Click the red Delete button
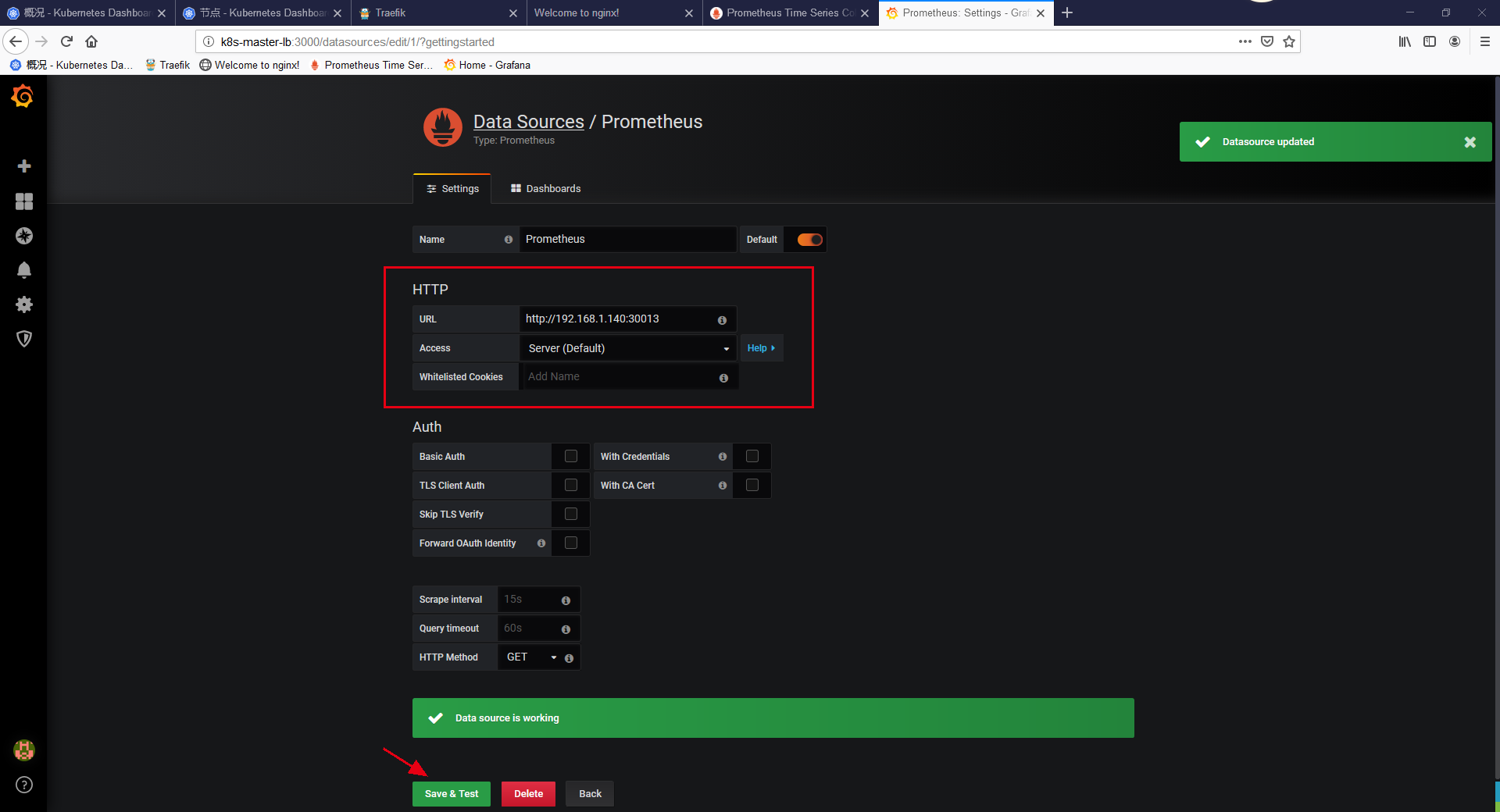Image resolution: width=1500 pixels, height=812 pixels. click(528, 794)
